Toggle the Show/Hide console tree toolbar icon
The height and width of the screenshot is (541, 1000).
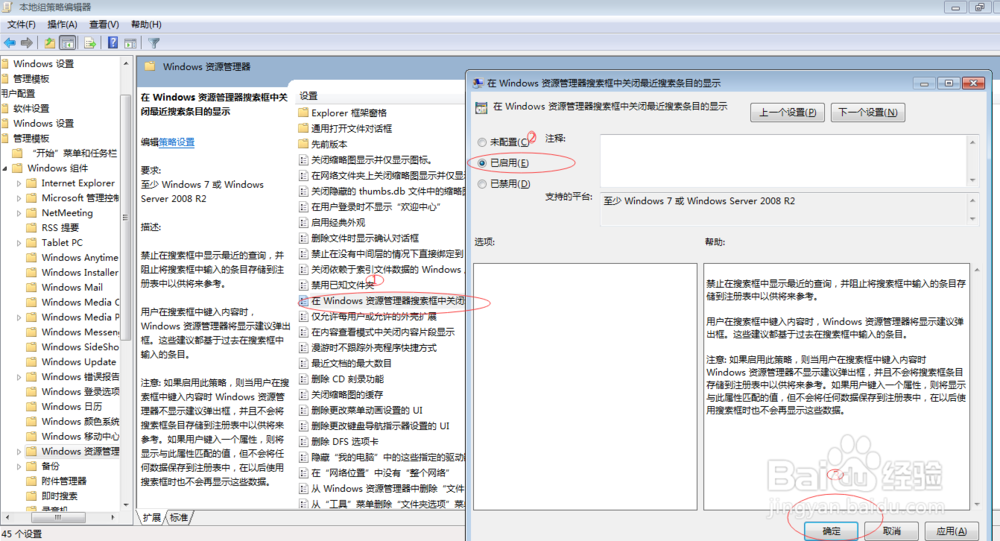pyautogui.click(x=68, y=43)
